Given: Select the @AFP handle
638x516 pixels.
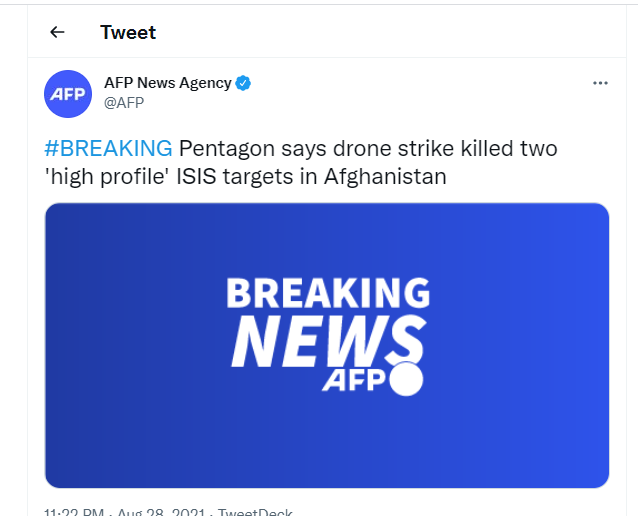Looking at the screenshot, I should click(124, 103).
